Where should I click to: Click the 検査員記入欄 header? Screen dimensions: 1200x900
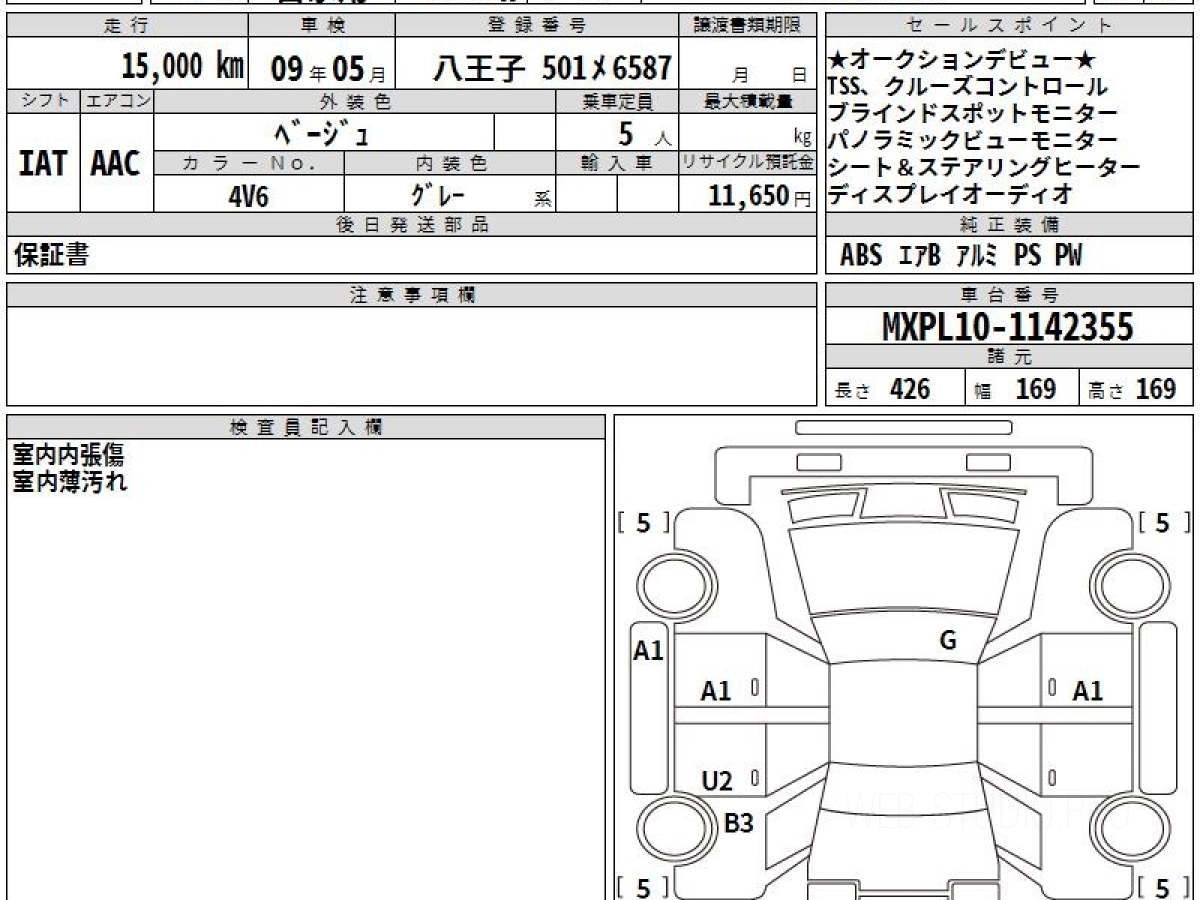tap(306, 427)
